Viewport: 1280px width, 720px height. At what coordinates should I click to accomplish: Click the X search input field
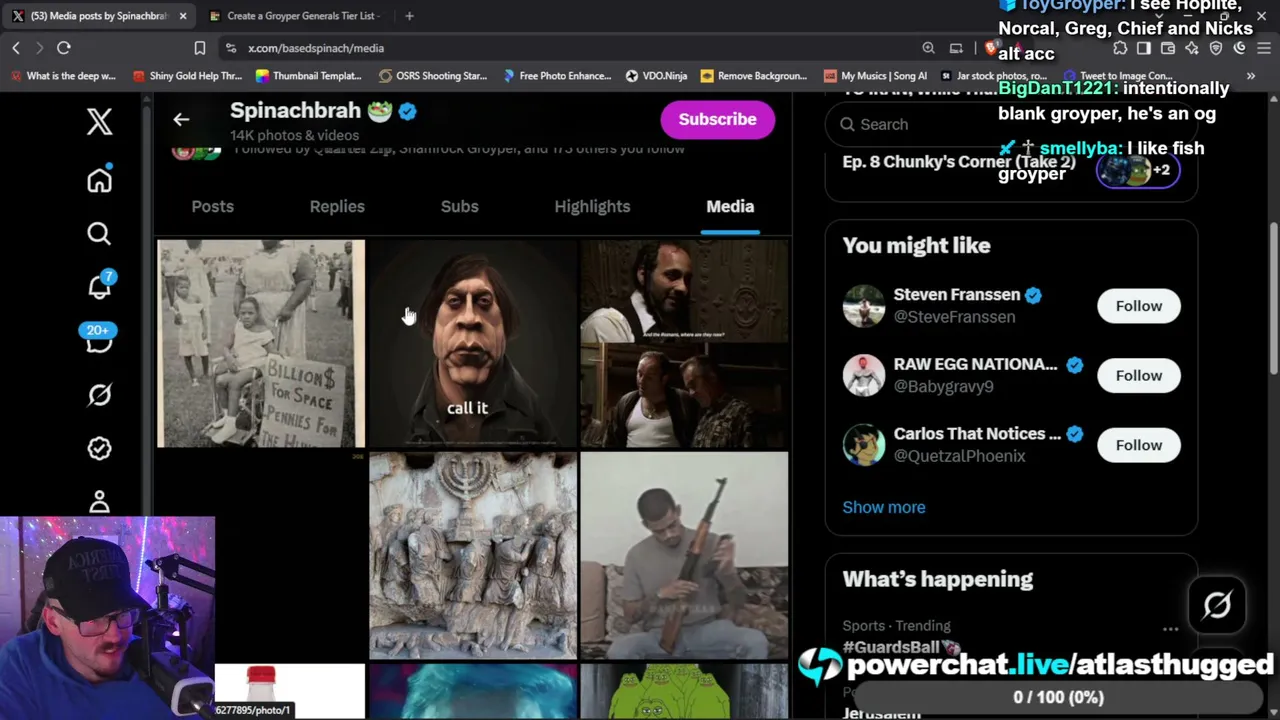click(1011, 124)
